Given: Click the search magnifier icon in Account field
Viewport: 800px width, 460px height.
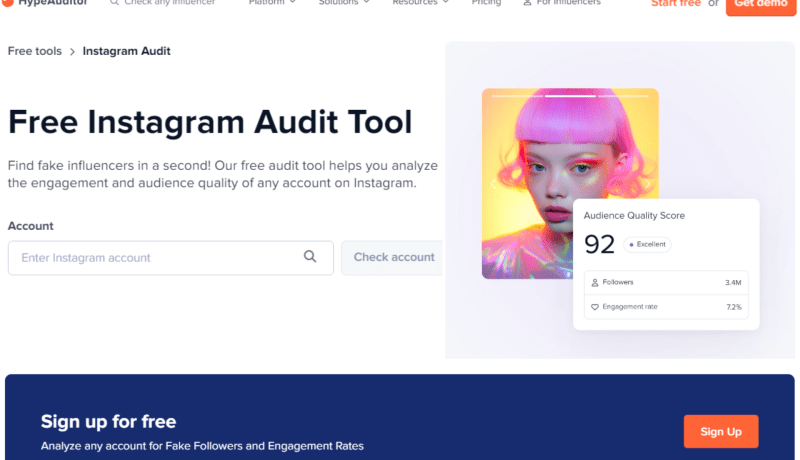Looking at the screenshot, I should [x=310, y=257].
